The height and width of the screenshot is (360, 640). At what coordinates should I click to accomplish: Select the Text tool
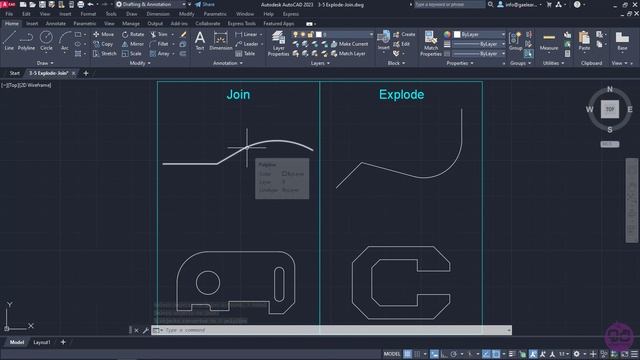click(x=200, y=41)
